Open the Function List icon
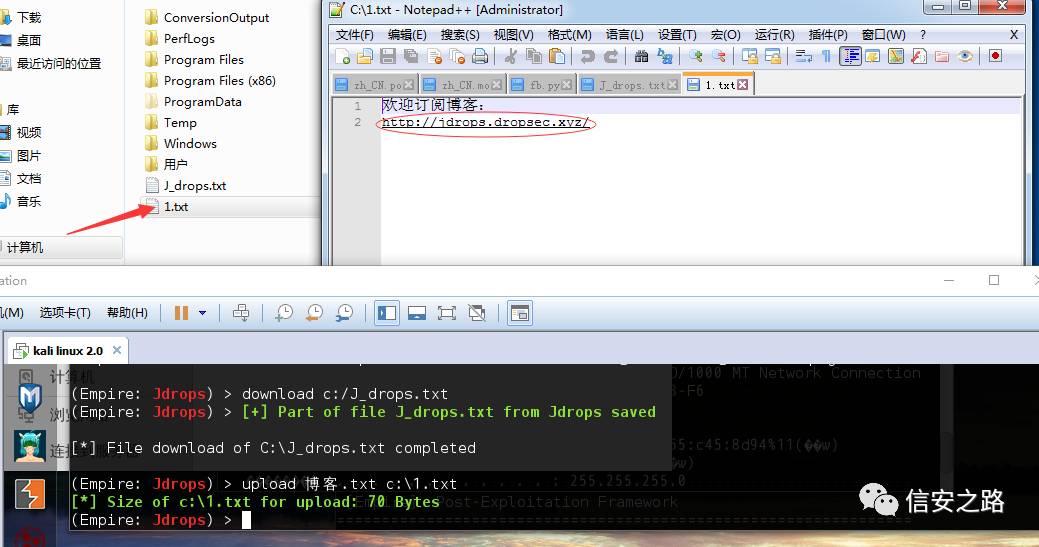The image size is (1039, 547). click(x=919, y=56)
